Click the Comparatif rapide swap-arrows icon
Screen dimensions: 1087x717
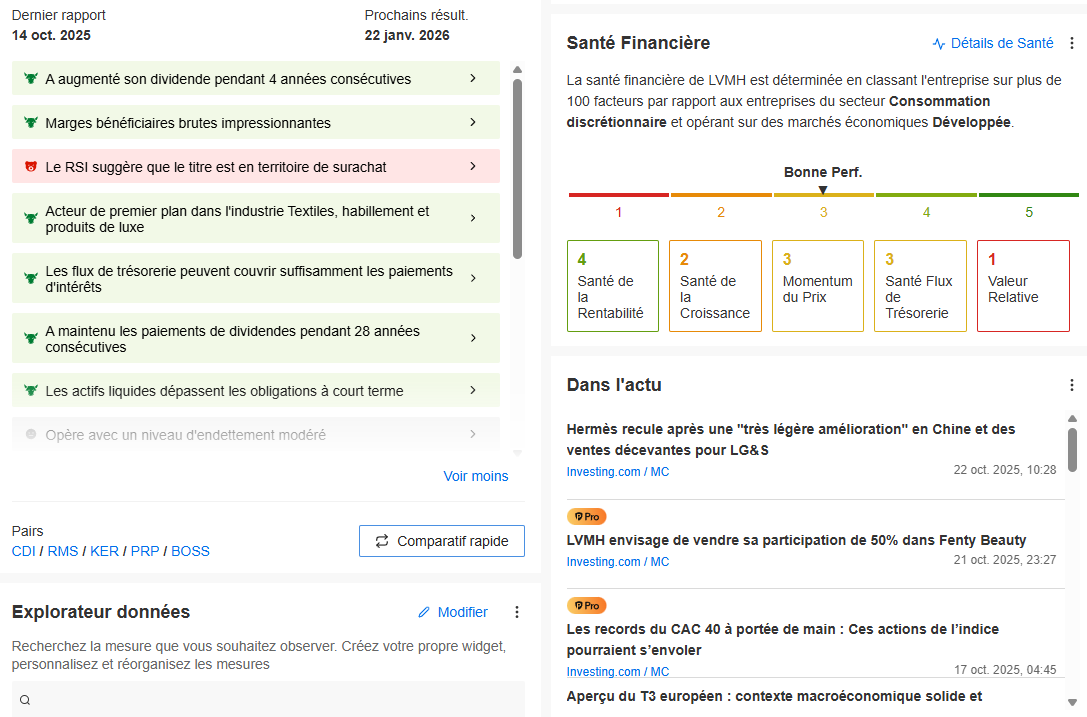tap(382, 541)
